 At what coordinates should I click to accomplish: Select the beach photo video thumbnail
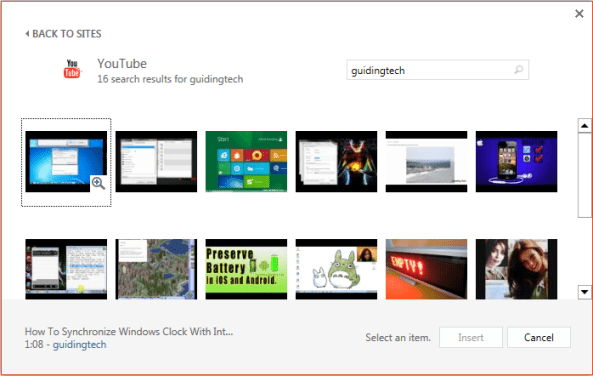(x=426, y=162)
